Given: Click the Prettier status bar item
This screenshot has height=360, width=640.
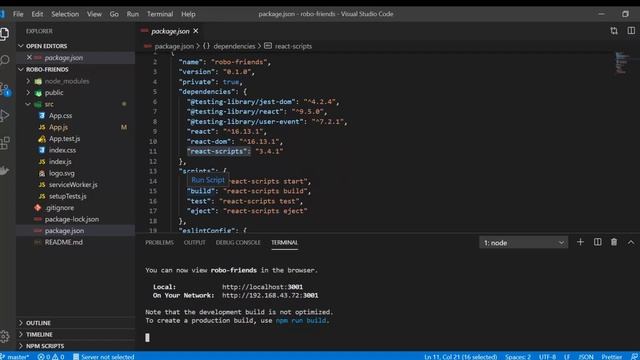Looking at the screenshot, I should point(611,356).
